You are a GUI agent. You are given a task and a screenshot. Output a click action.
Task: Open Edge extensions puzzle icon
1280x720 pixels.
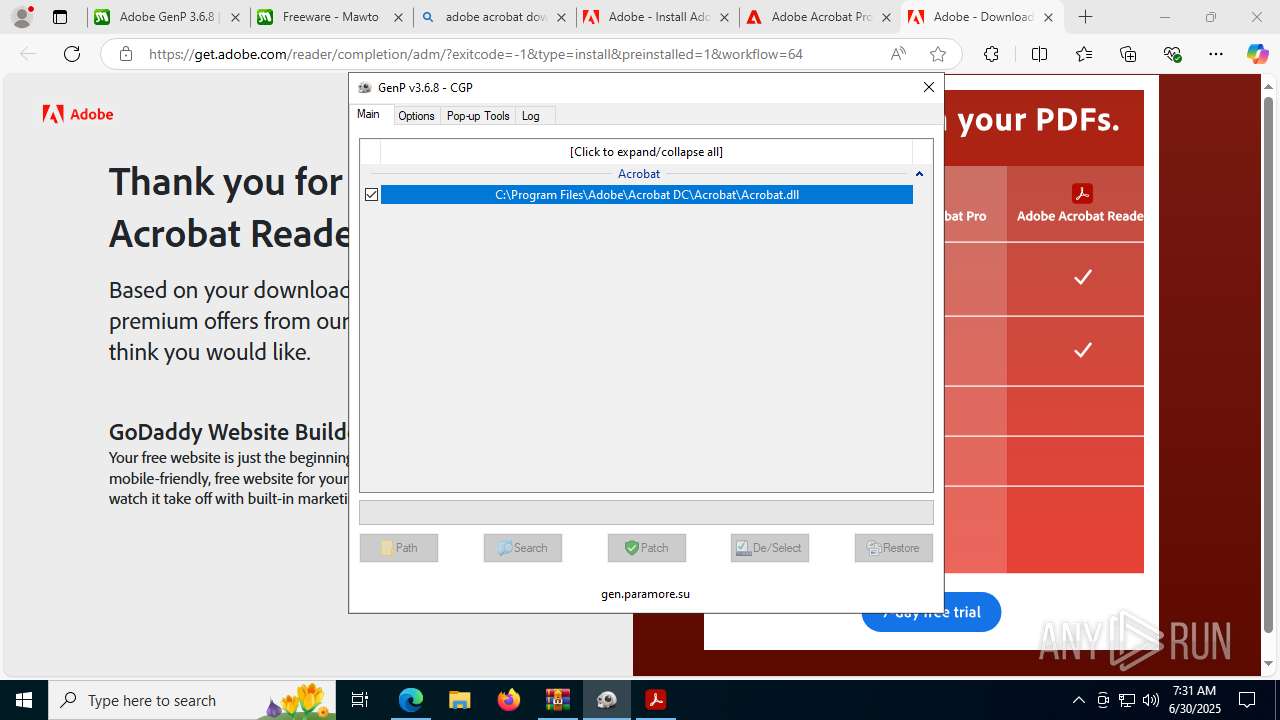click(x=991, y=54)
